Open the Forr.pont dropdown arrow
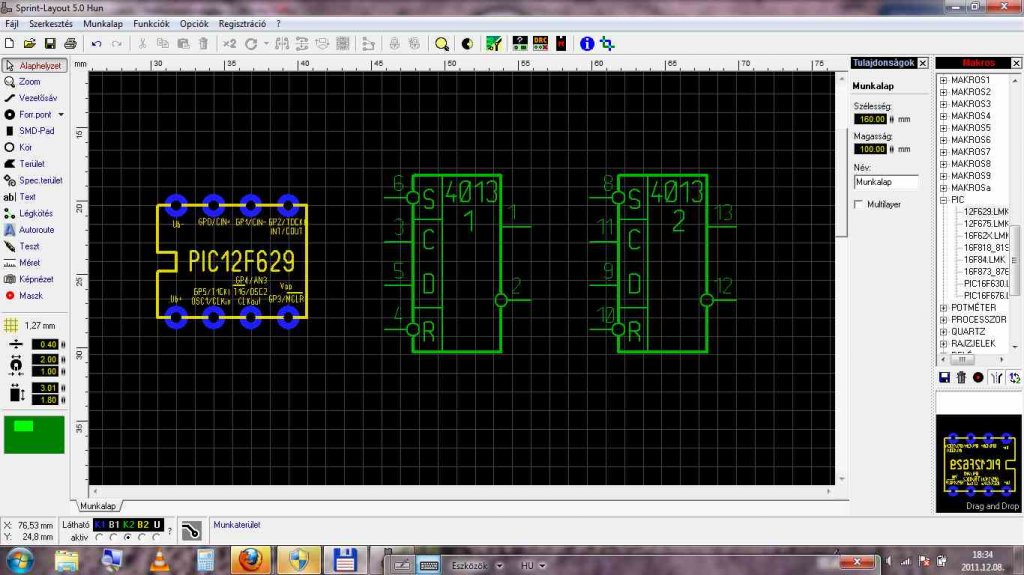 (x=61, y=114)
